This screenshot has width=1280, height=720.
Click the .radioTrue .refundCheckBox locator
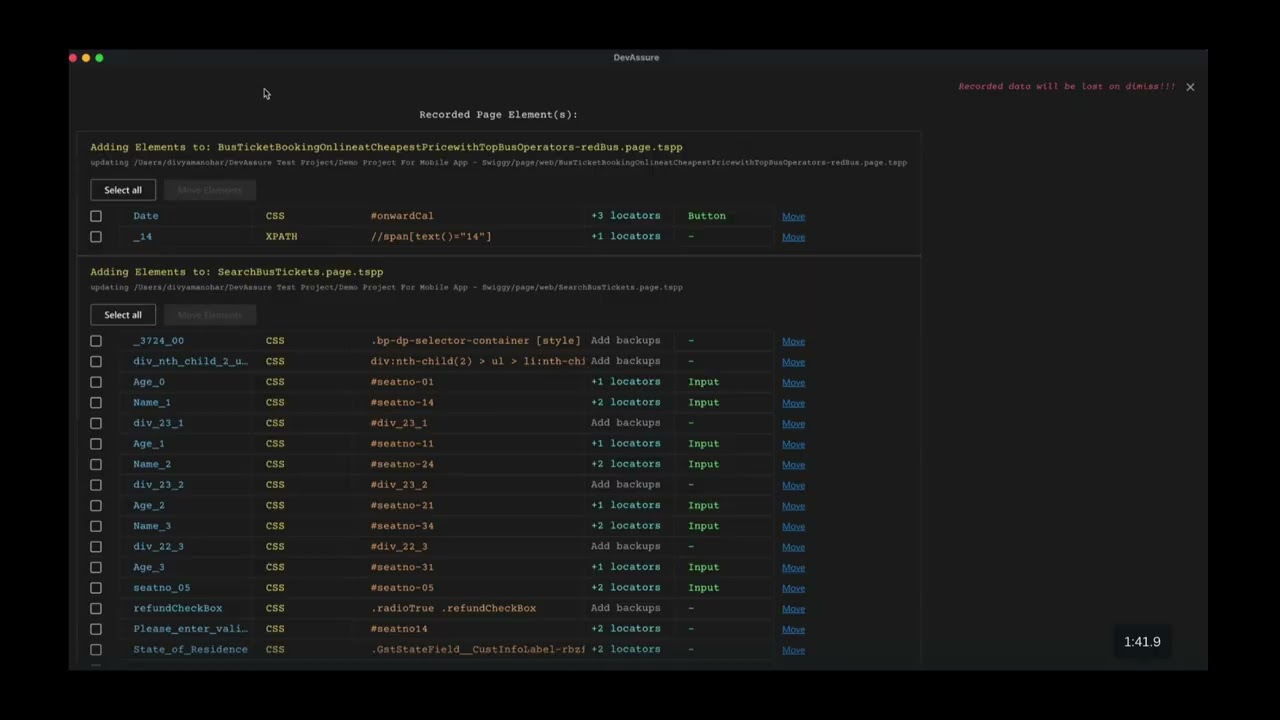point(453,608)
